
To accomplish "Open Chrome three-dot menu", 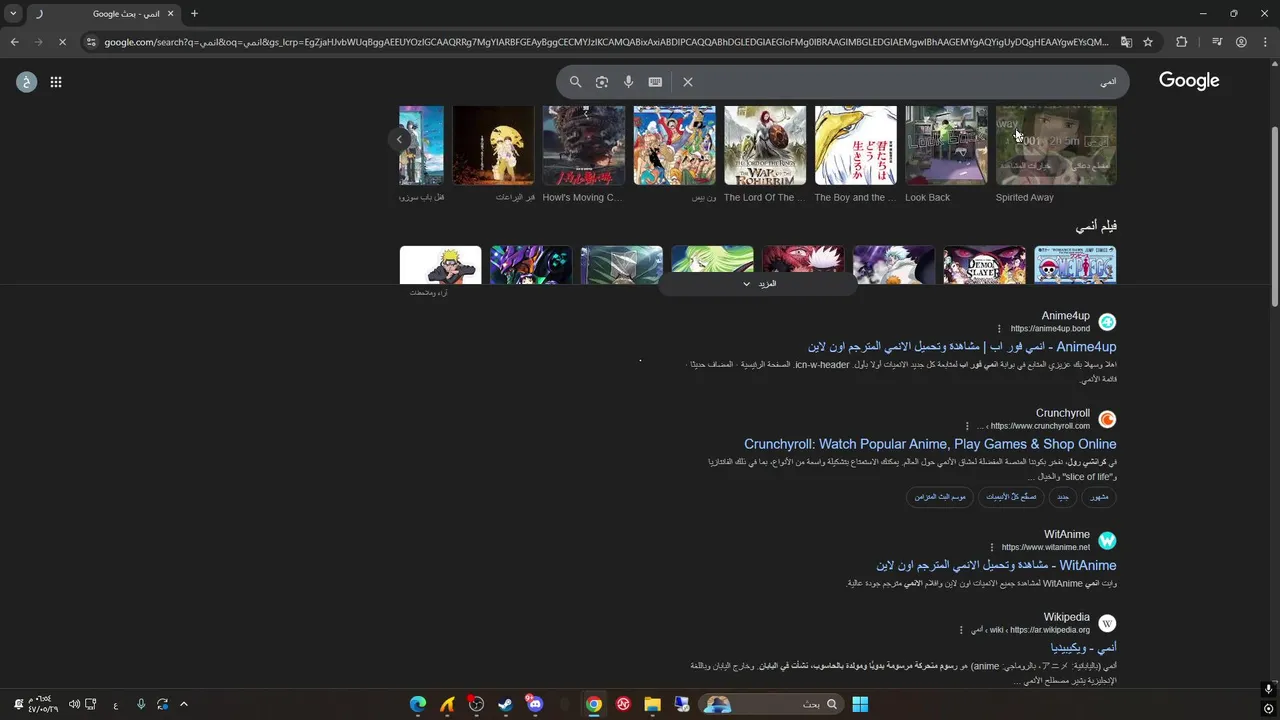I will click(1265, 42).
